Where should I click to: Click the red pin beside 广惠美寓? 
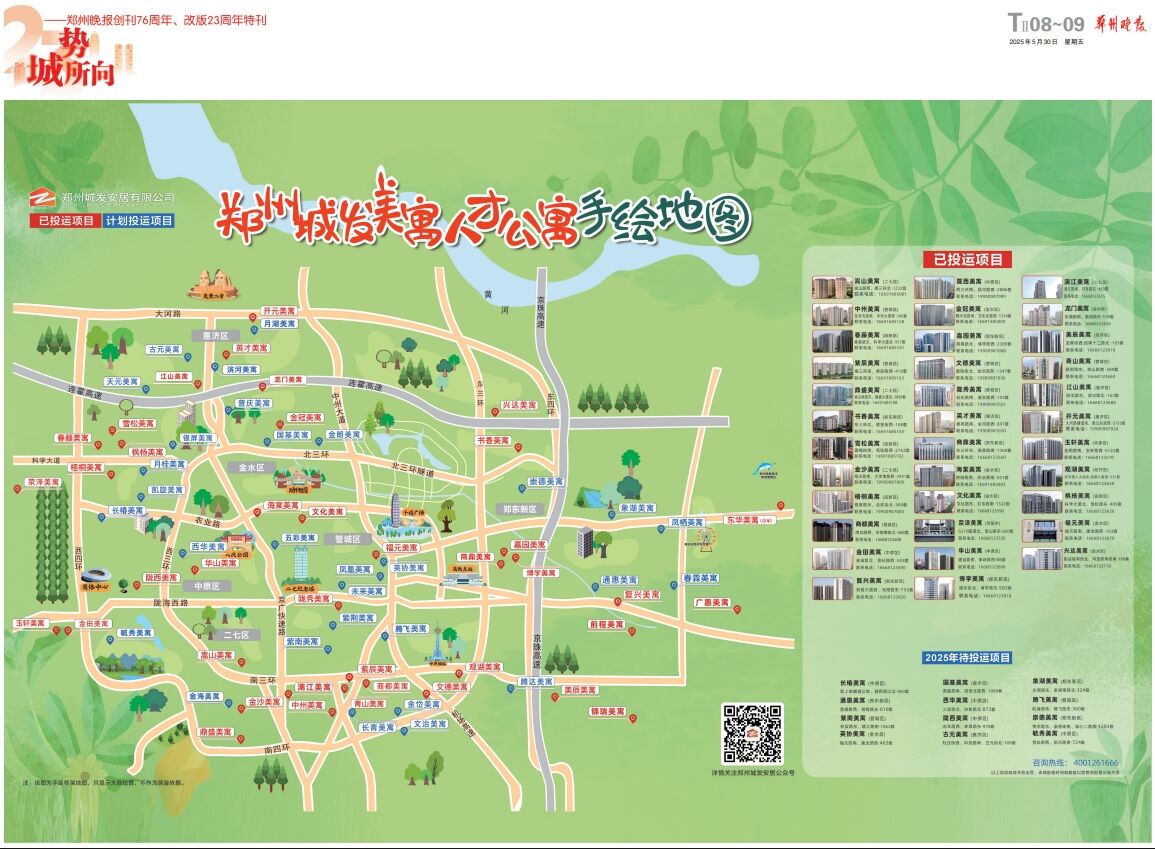click(x=737, y=610)
